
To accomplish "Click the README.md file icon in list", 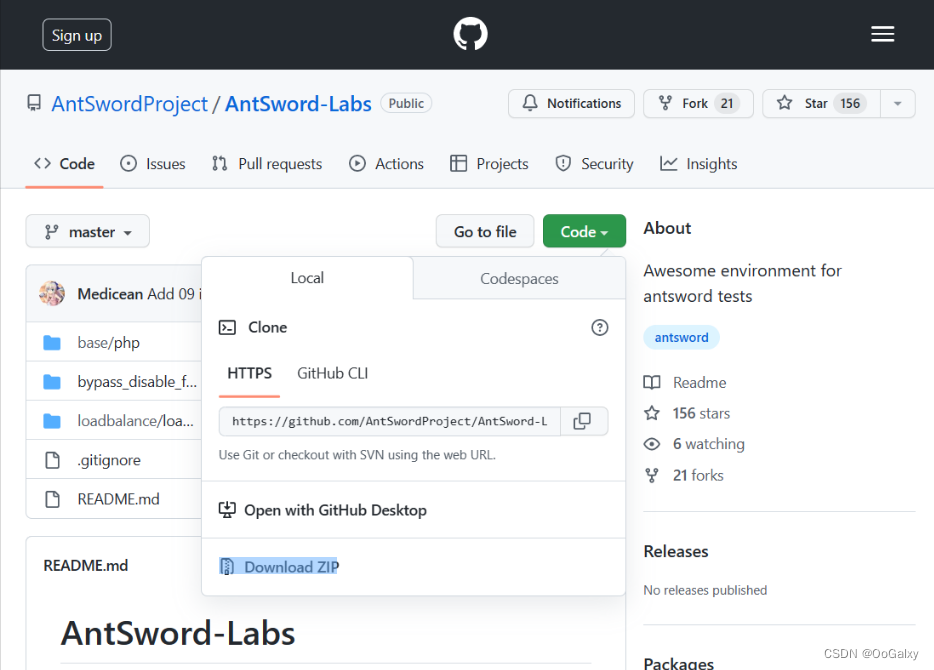I will [x=52, y=499].
